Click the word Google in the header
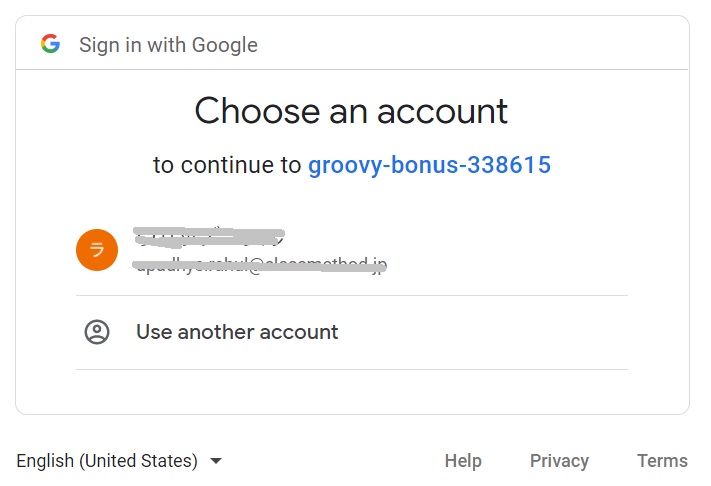 pyautogui.click(x=224, y=45)
